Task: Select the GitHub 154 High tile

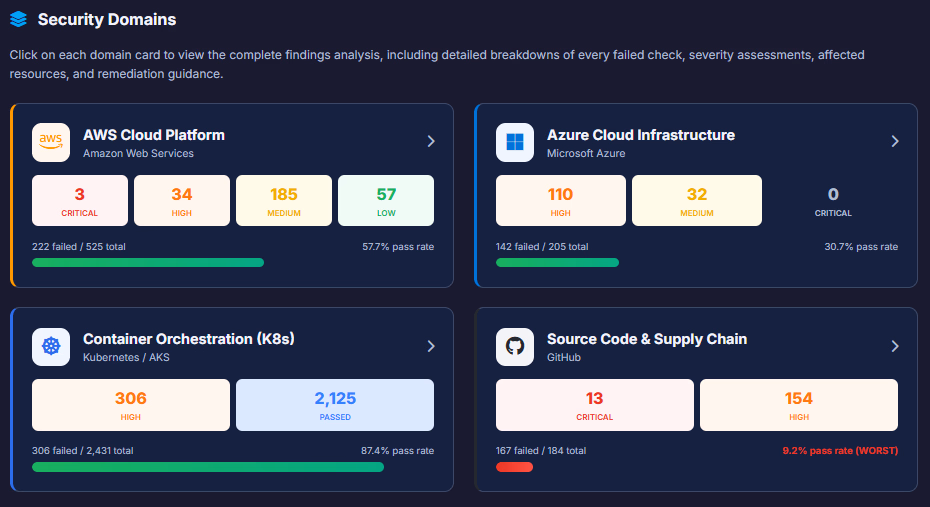Action: (799, 405)
